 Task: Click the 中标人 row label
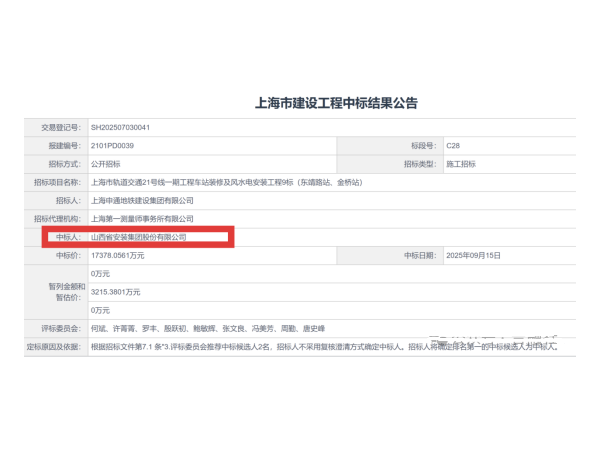tap(68, 237)
